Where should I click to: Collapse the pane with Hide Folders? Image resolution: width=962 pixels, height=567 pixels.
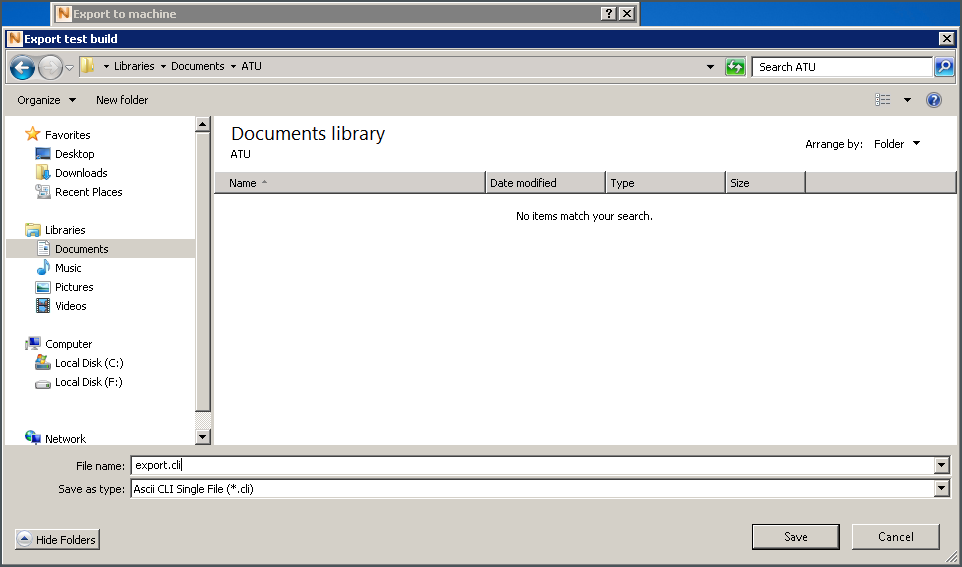click(x=57, y=539)
